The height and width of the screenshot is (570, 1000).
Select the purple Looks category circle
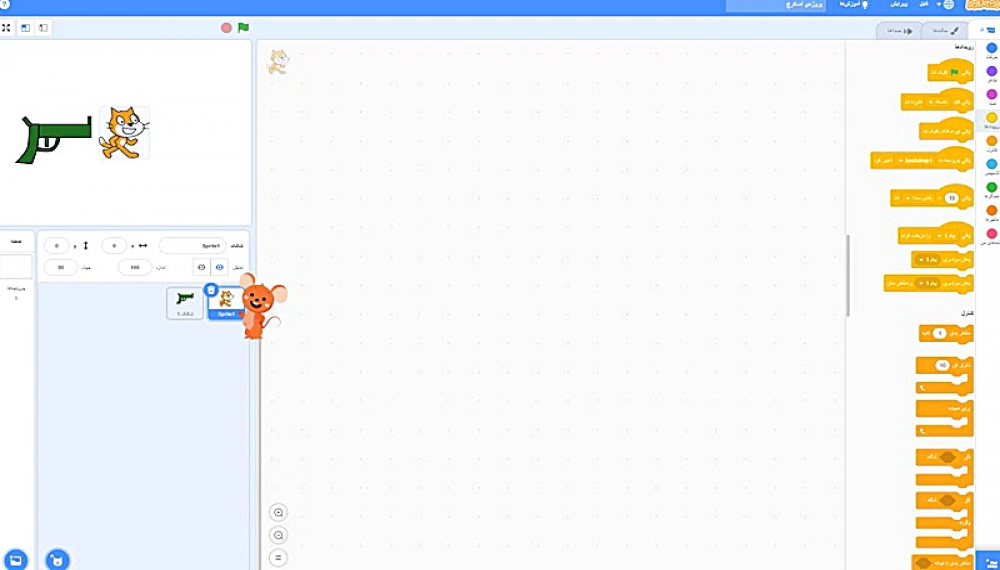point(991,70)
